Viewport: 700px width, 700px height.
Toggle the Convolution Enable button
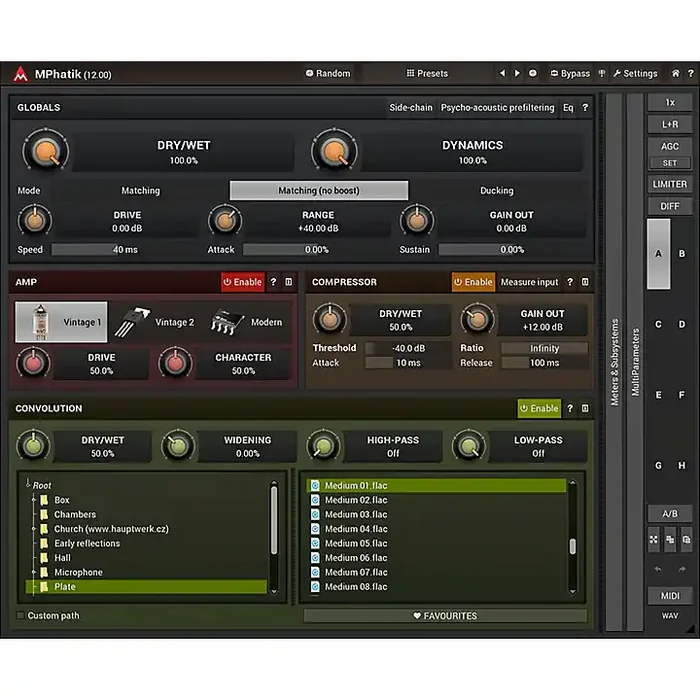[539, 408]
